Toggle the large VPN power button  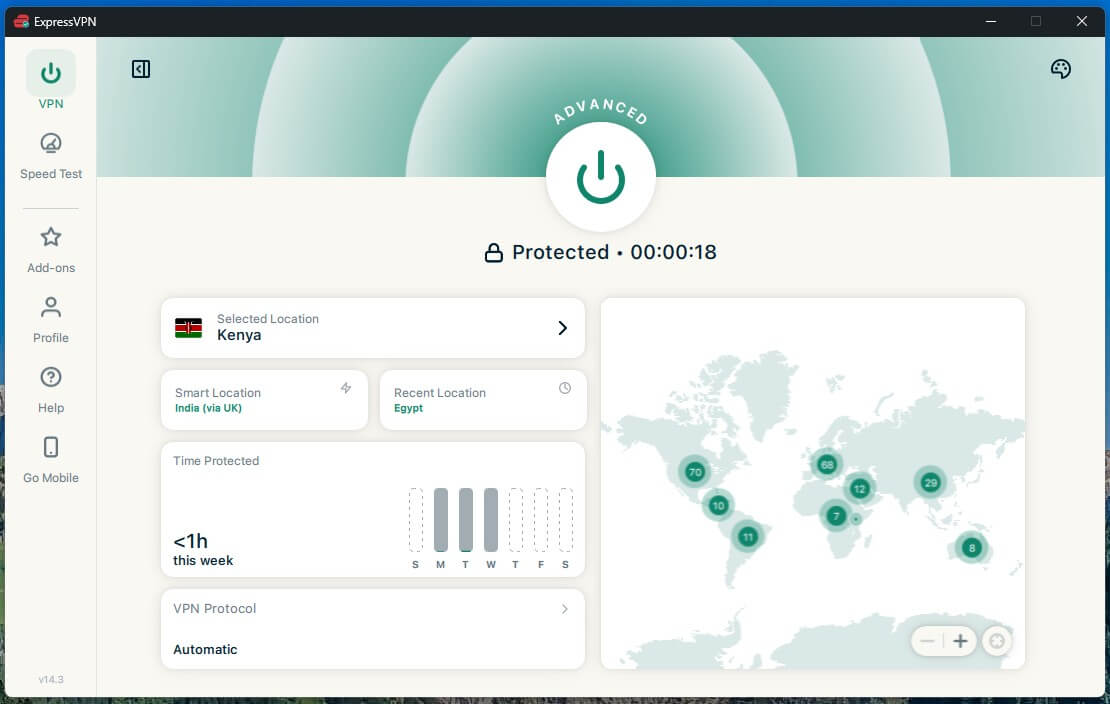tap(600, 177)
